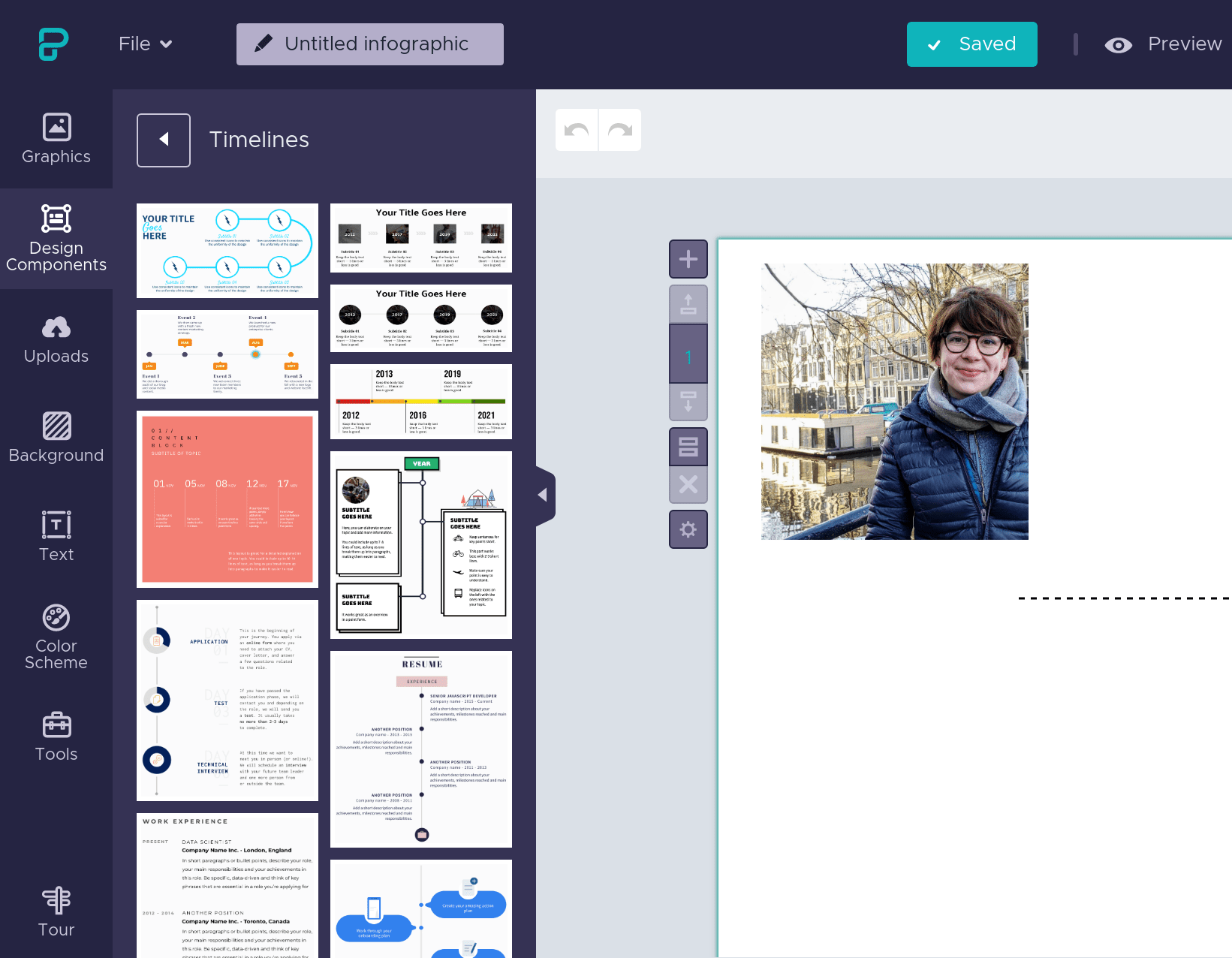Screen dimensions: 1232x958
Task: Move block up with arrow icon
Action: tap(688, 303)
